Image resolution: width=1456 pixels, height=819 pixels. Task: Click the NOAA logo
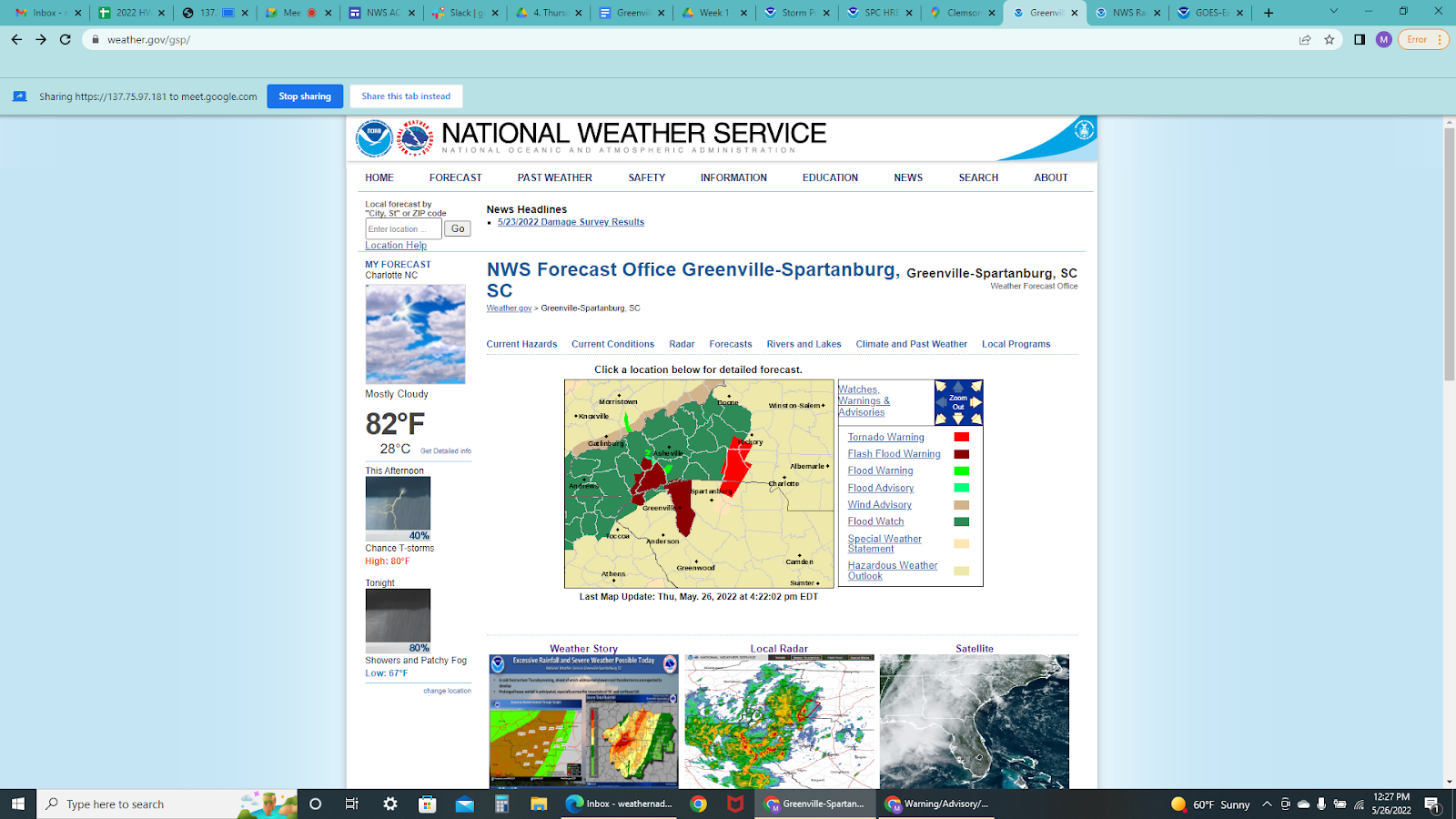tap(374, 138)
